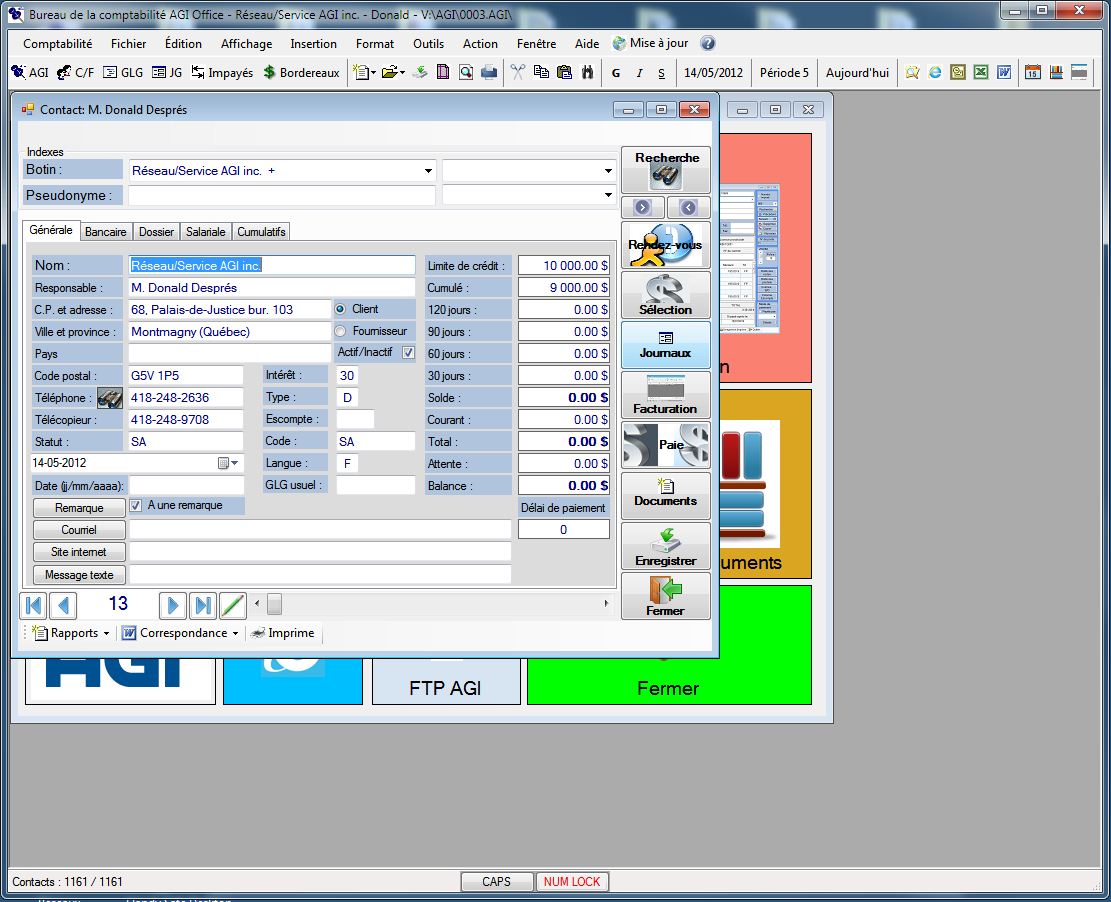Expand the Correspondance dropdown
The image size is (1111, 902).
pyautogui.click(x=235, y=633)
